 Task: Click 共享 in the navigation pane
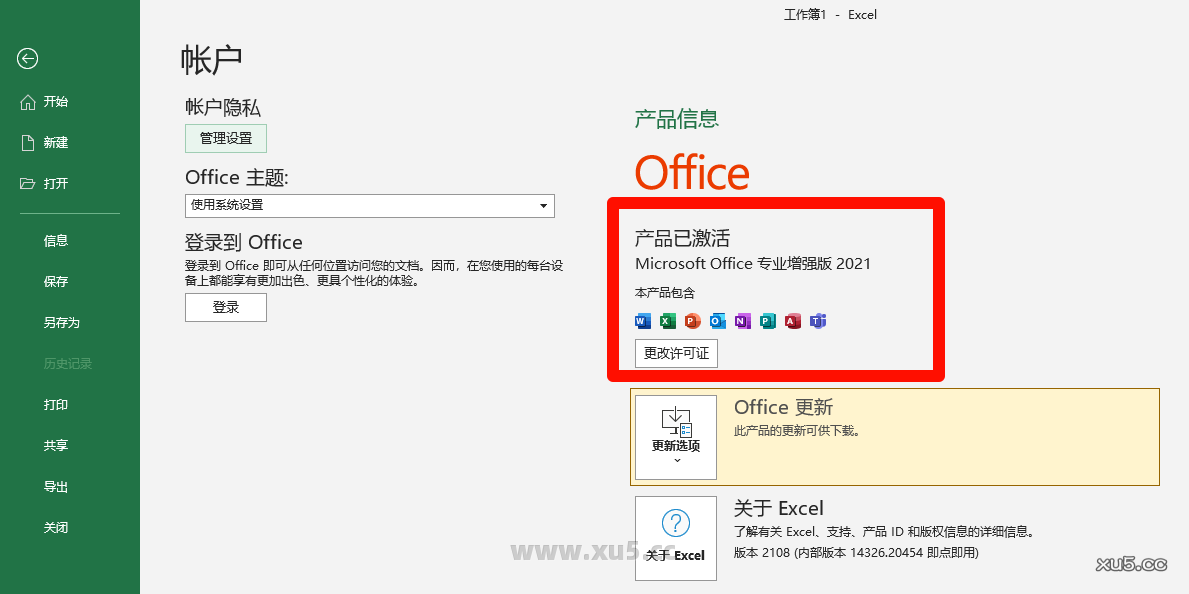coord(56,445)
